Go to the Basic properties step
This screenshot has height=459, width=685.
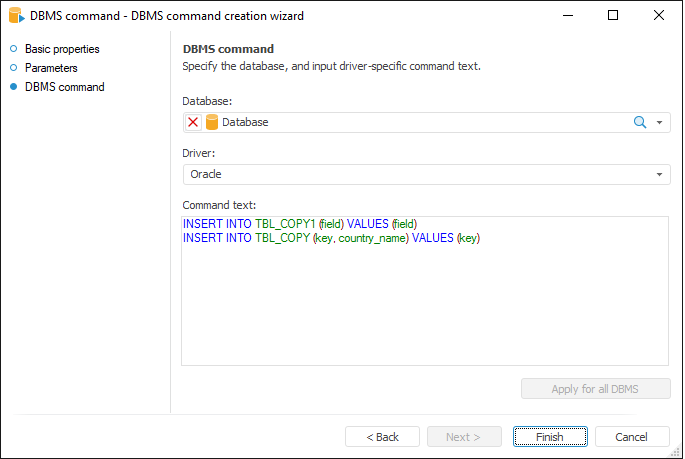(x=62, y=49)
